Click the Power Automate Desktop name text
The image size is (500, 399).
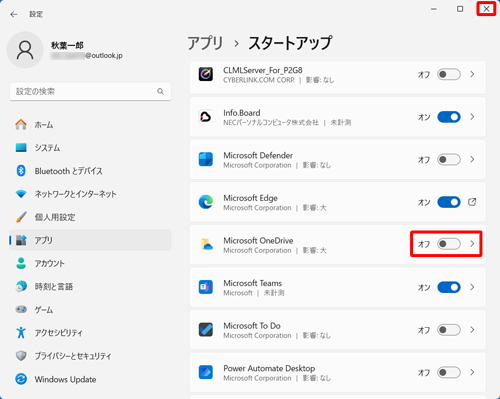(x=269, y=368)
